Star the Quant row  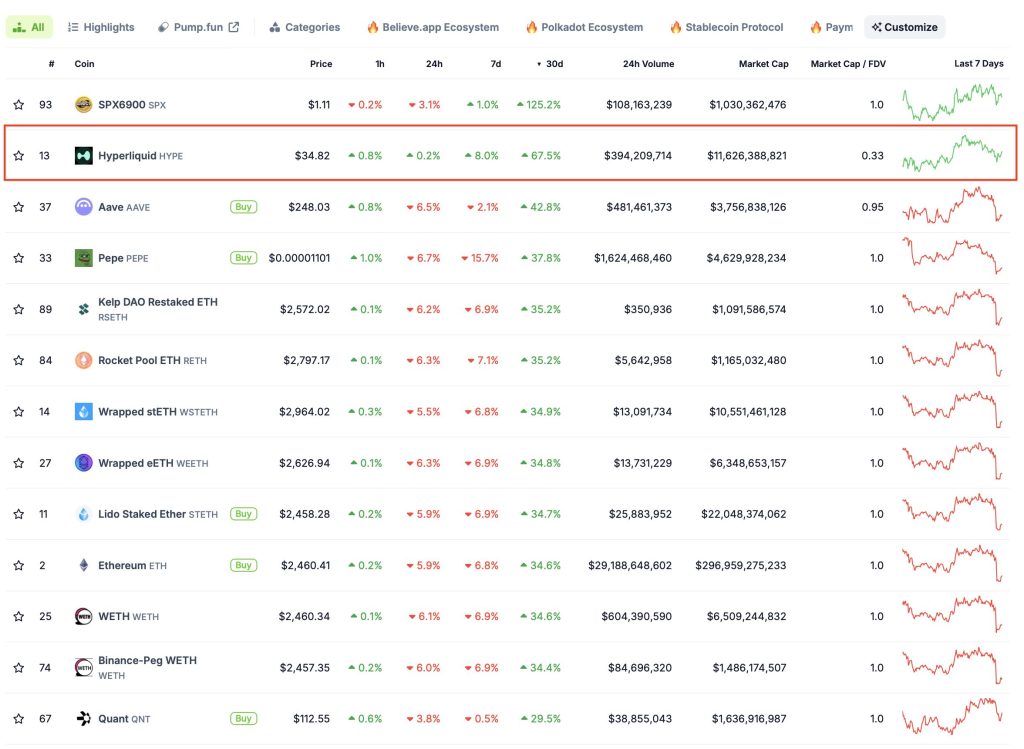coord(18,718)
